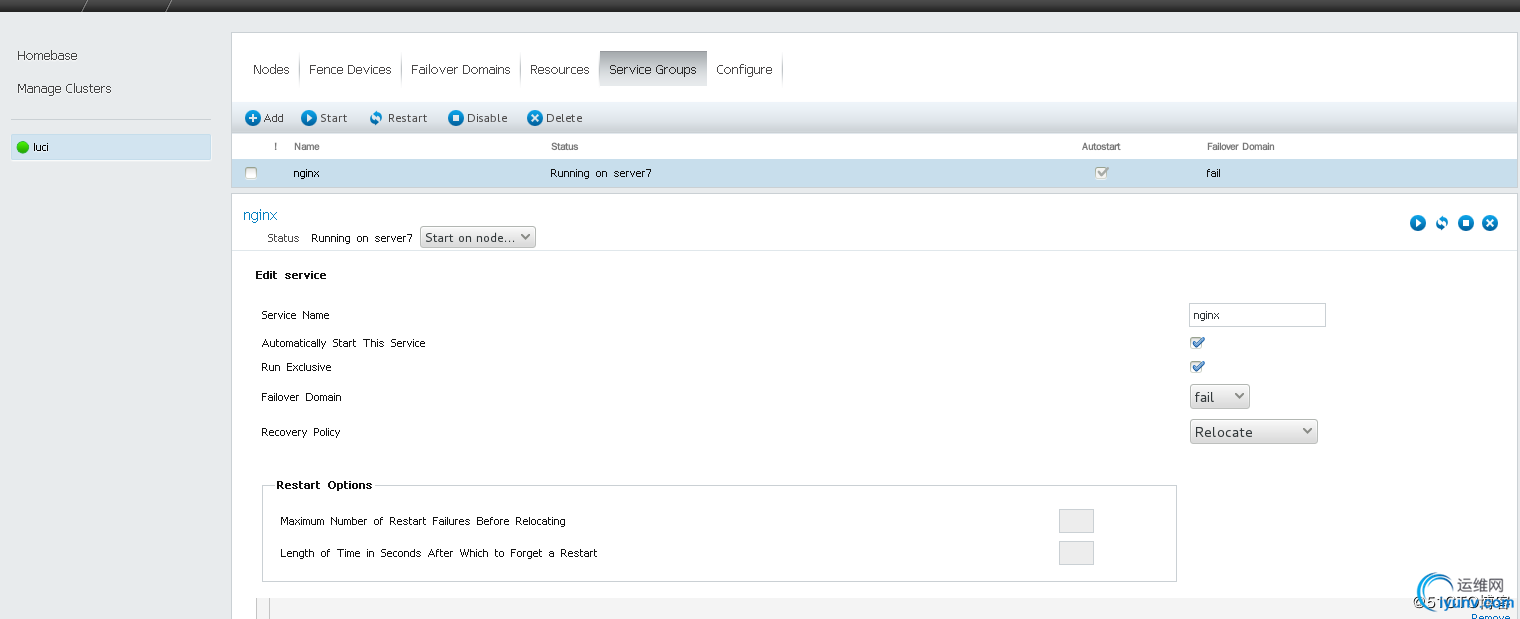Click the Maximum Number of Restart Failures field
This screenshot has height=619, width=1520.
(1076, 521)
